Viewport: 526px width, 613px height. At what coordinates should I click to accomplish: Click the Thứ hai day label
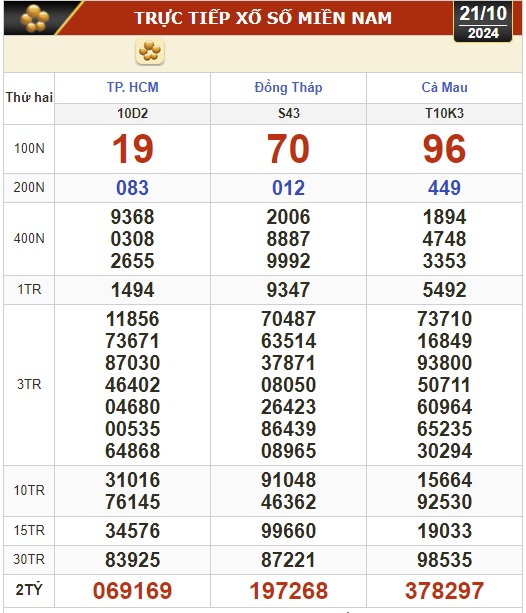coord(29,97)
